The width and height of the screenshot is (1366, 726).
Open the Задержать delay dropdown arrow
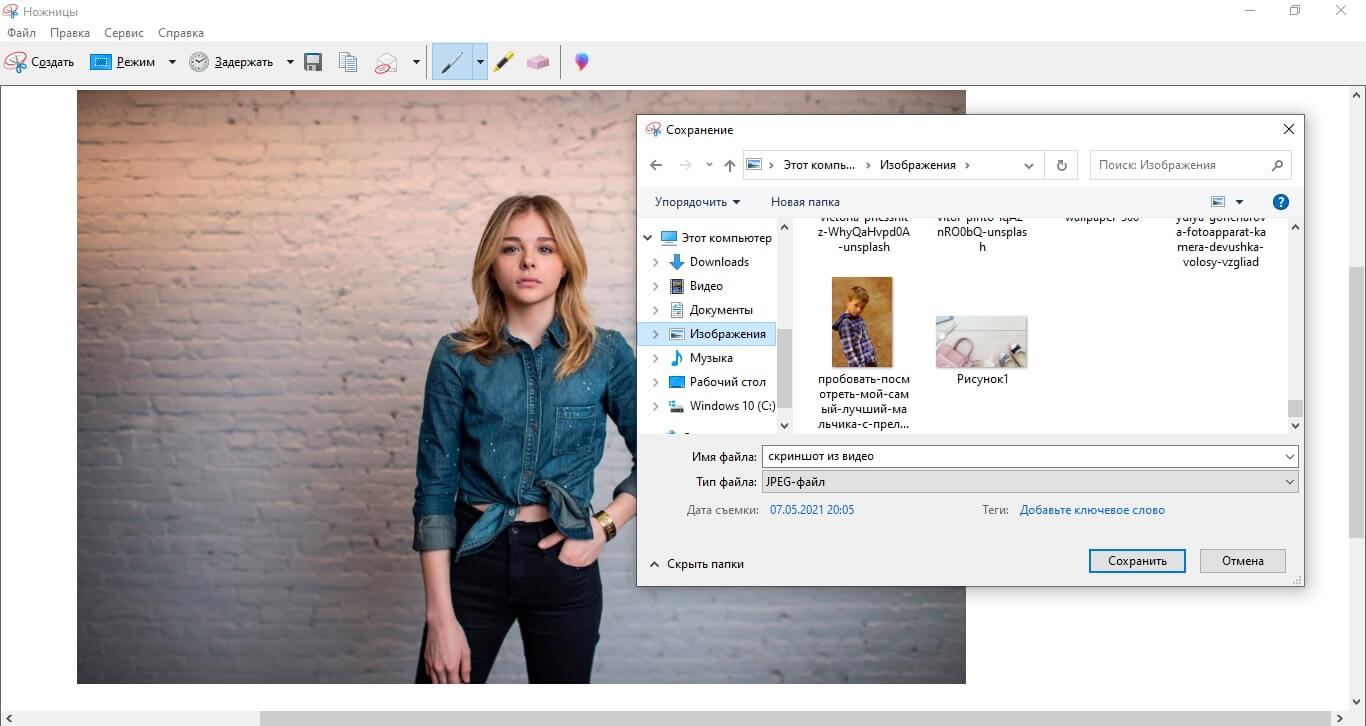[290, 62]
